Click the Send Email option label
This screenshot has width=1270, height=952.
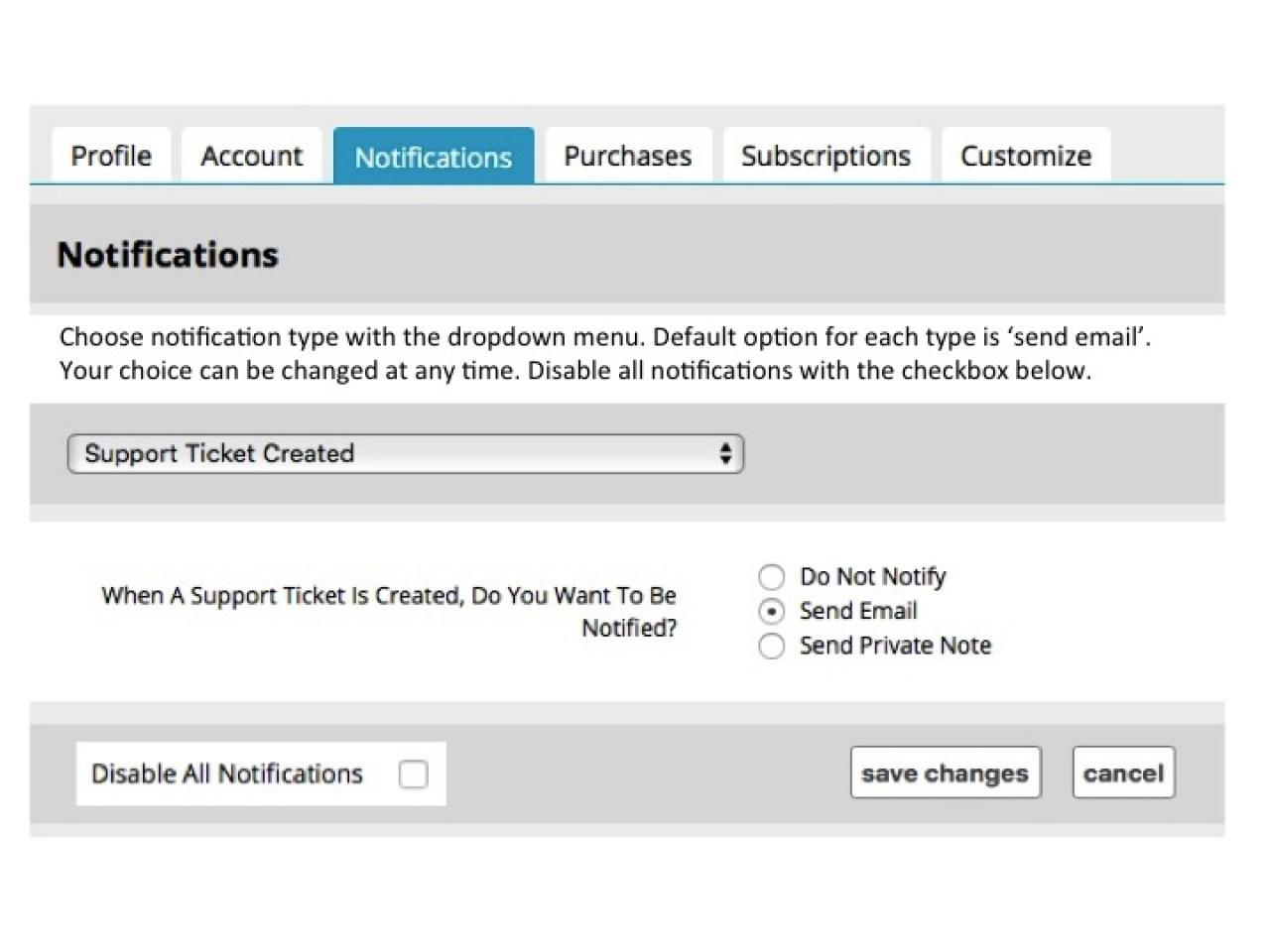[x=858, y=611]
